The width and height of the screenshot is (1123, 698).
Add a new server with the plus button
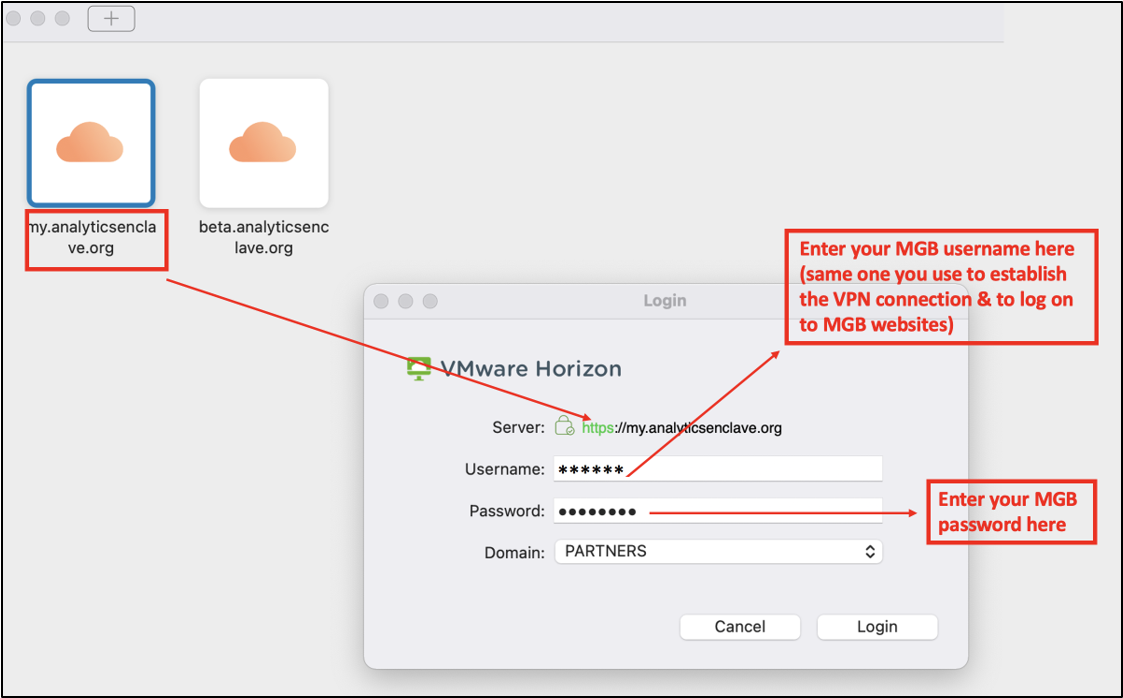(111, 19)
